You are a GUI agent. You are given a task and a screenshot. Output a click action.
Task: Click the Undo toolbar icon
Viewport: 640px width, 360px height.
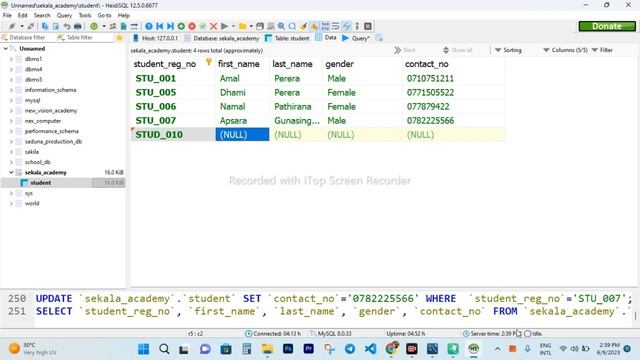tap(67, 26)
